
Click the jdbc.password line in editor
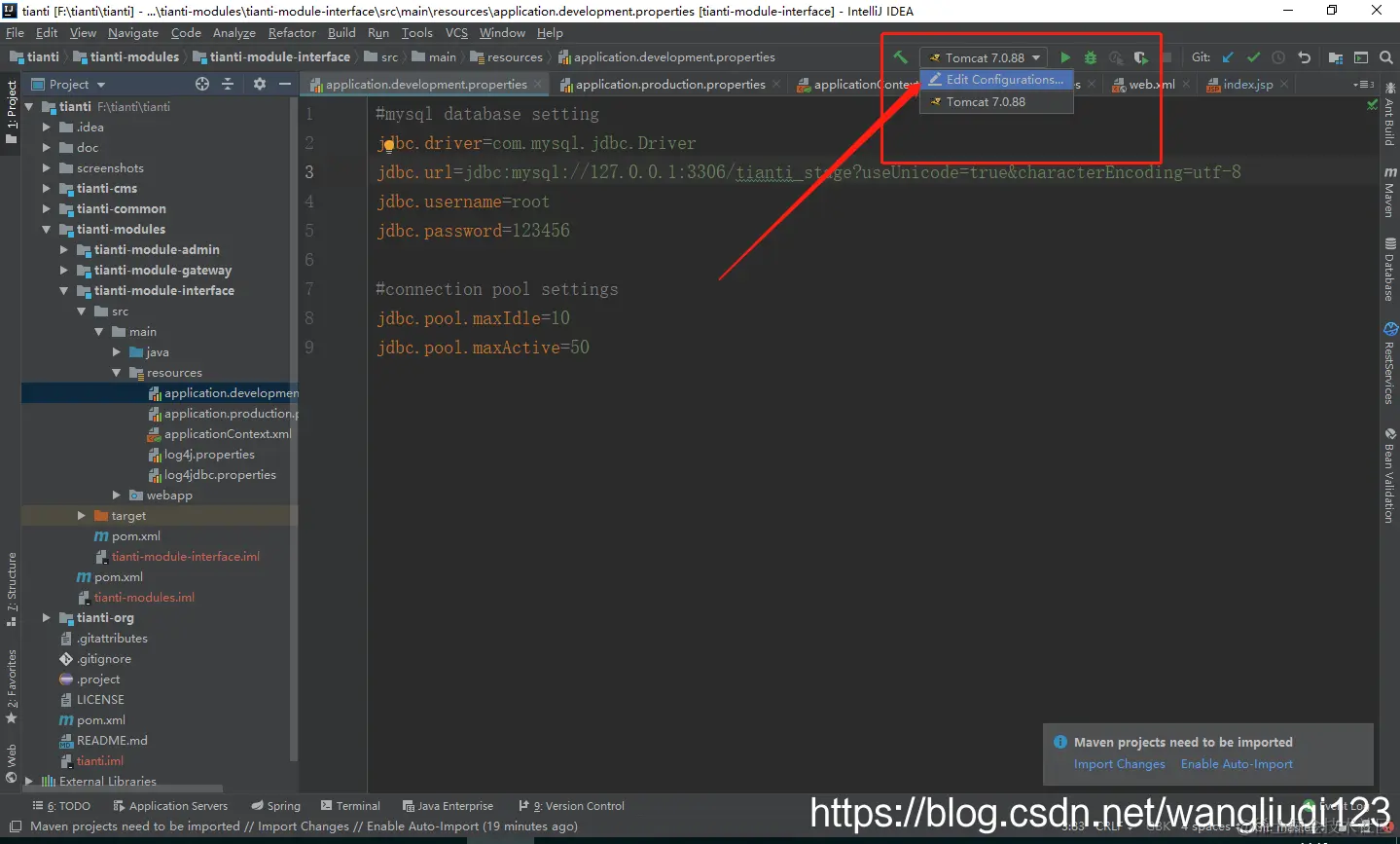(473, 231)
